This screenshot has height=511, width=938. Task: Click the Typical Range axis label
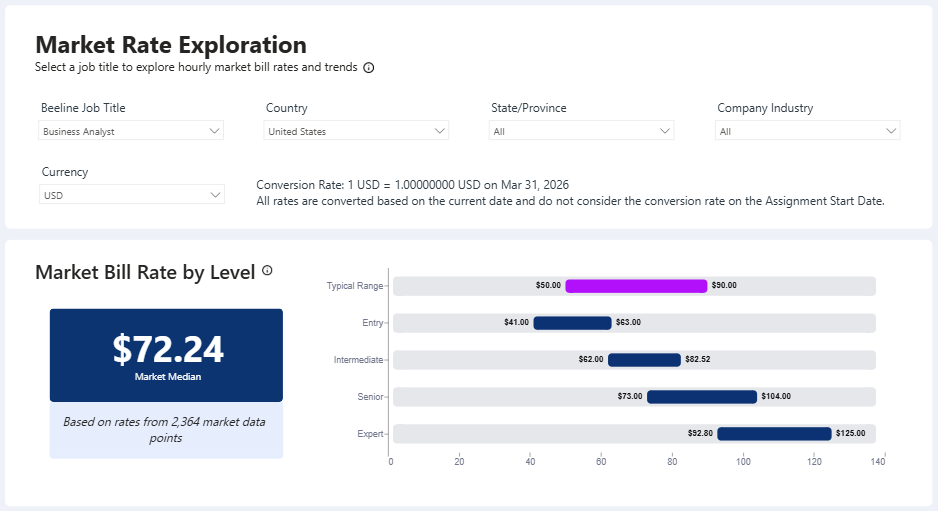click(355, 286)
